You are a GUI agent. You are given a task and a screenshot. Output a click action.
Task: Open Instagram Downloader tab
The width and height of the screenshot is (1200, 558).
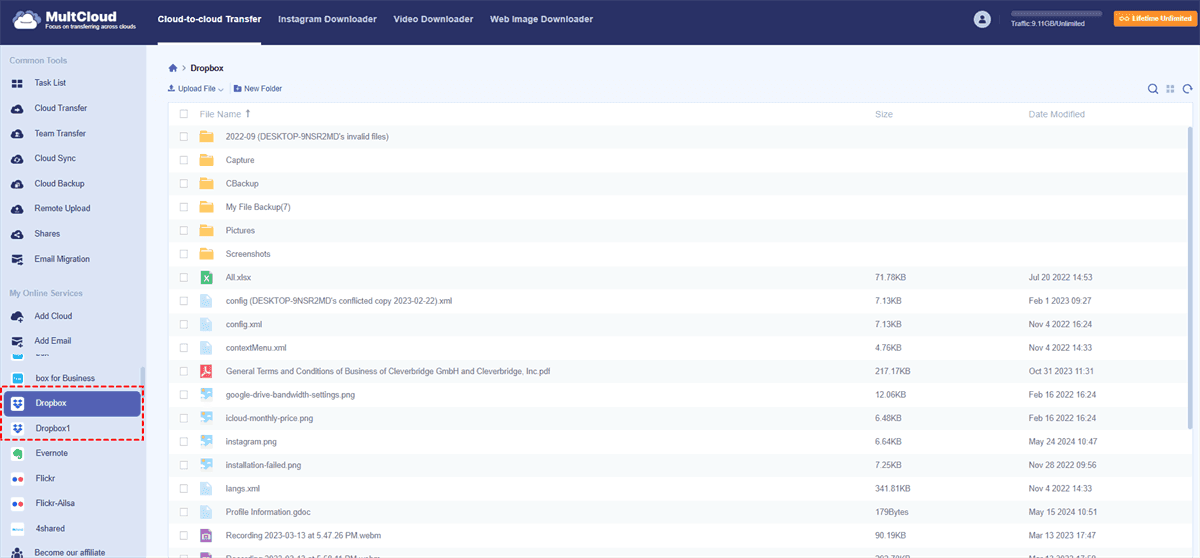point(327,19)
